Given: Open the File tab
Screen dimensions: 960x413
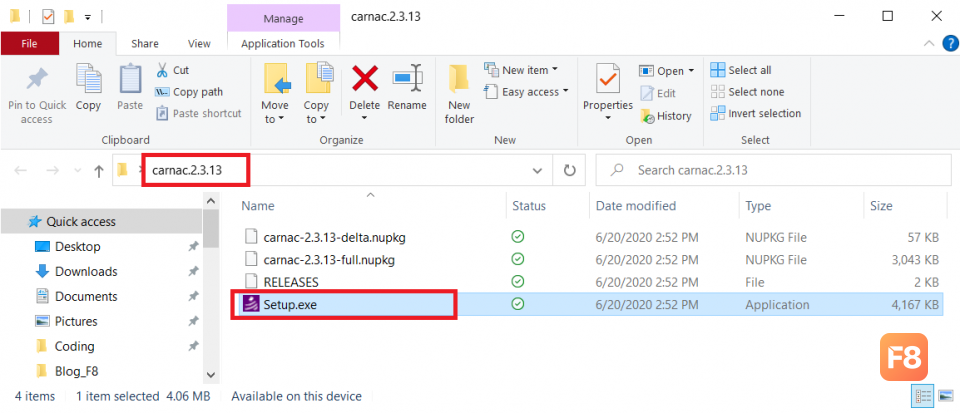Looking at the screenshot, I should 29,43.
